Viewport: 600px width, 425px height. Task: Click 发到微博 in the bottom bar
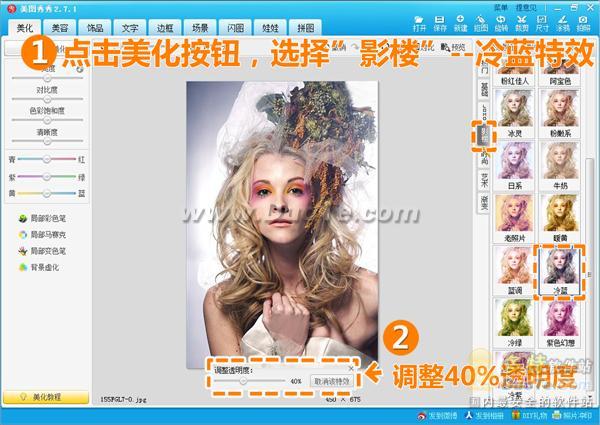click(438, 415)
